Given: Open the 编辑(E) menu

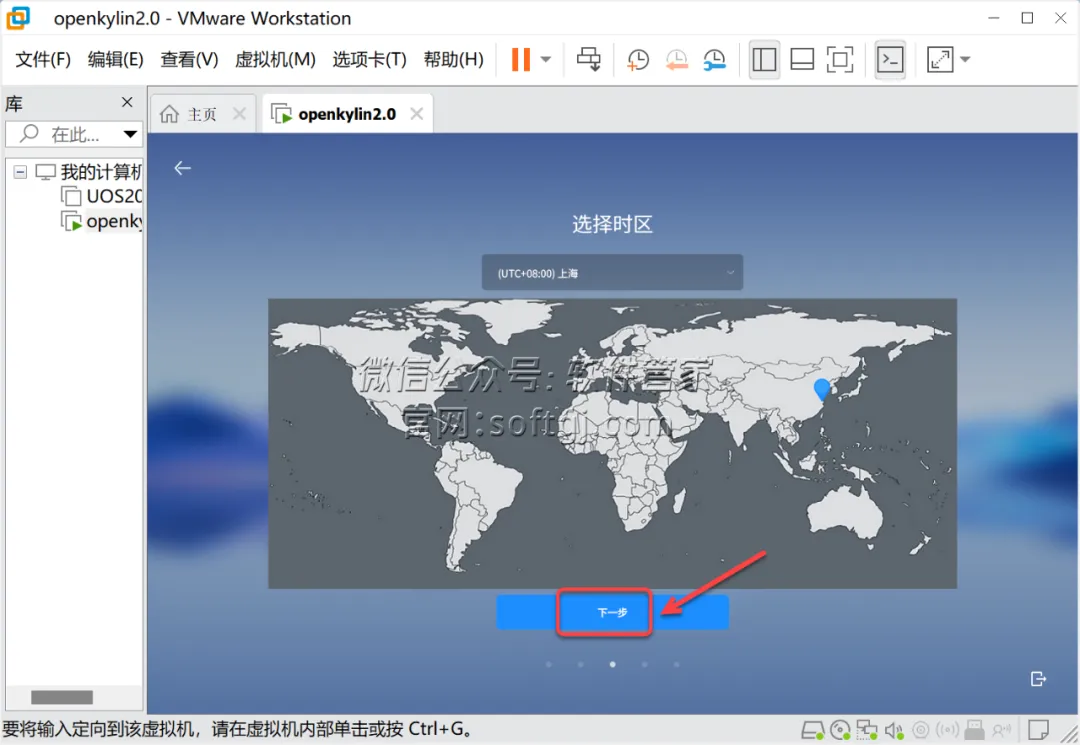Looking at the screenshot, I should pyautogui.click(x=115, y=59).
